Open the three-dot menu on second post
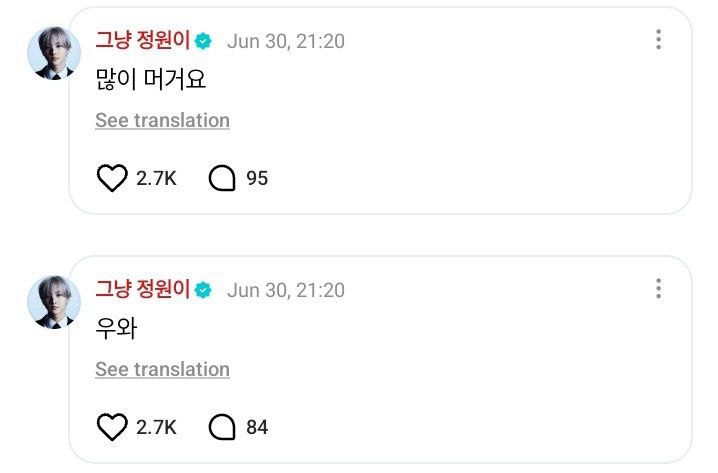 tap(658, 288)
